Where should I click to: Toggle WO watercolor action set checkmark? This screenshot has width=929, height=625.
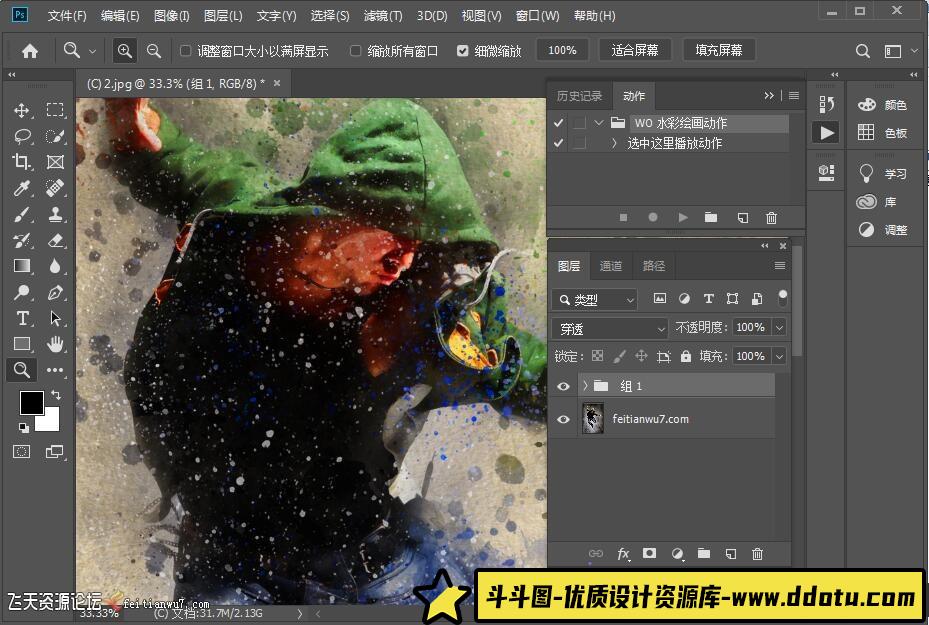coord(558,123)
